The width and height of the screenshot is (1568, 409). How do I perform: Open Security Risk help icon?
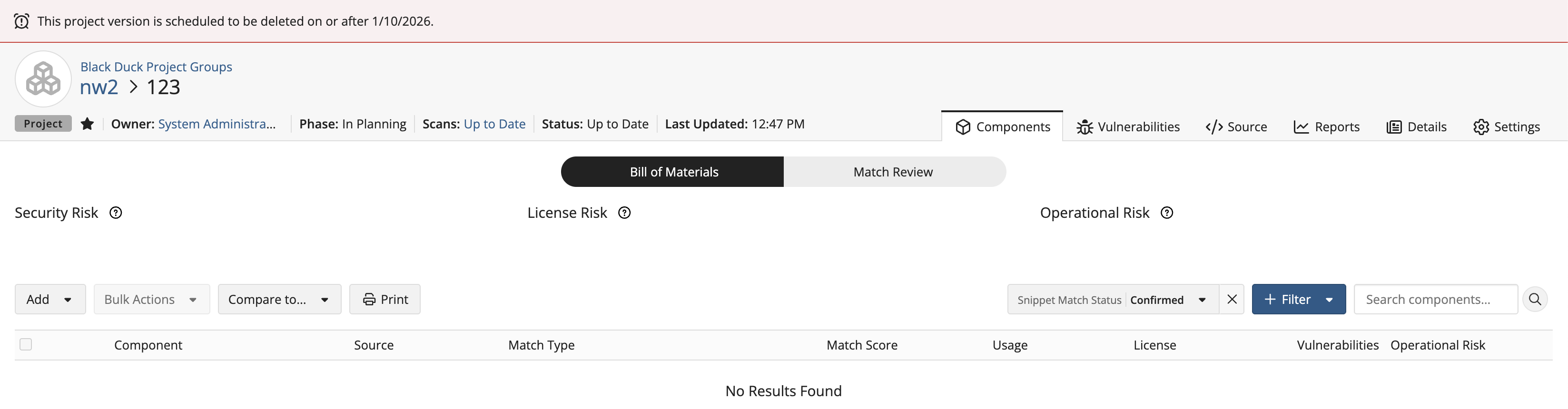(x=116, y=213)
